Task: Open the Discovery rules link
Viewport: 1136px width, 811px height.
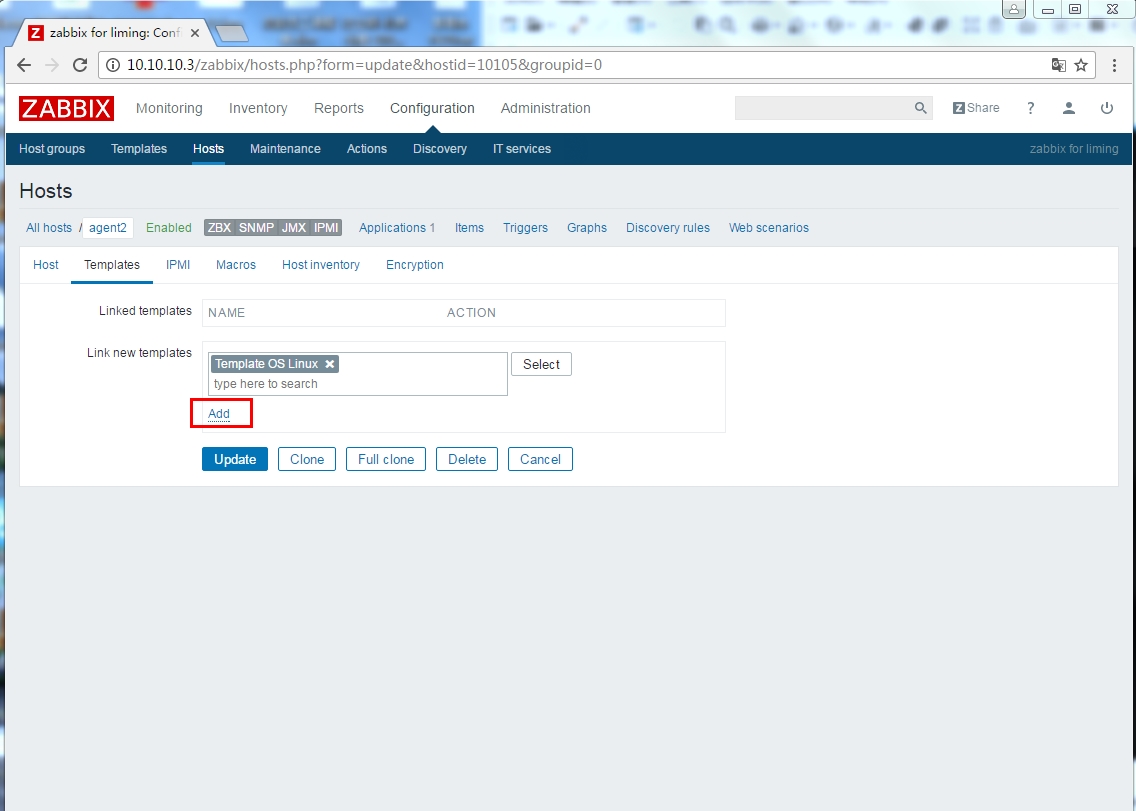Action: 668,228
